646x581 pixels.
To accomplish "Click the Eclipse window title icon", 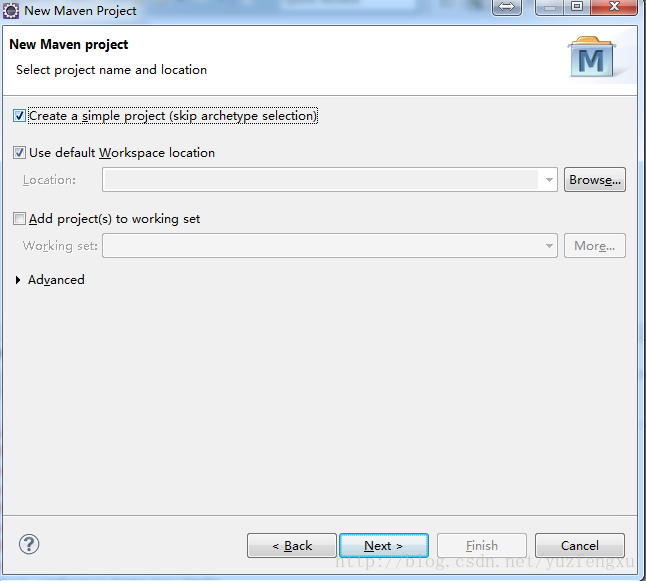I will point(10,11).
